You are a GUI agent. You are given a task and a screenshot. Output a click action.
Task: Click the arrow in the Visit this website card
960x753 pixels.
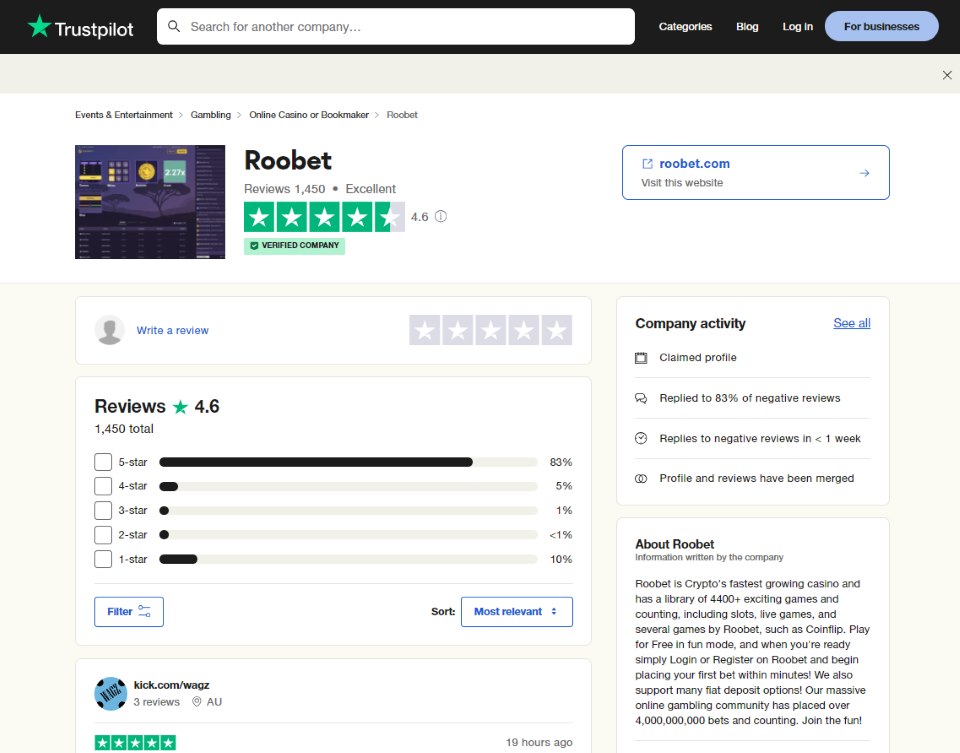(864, 172)
